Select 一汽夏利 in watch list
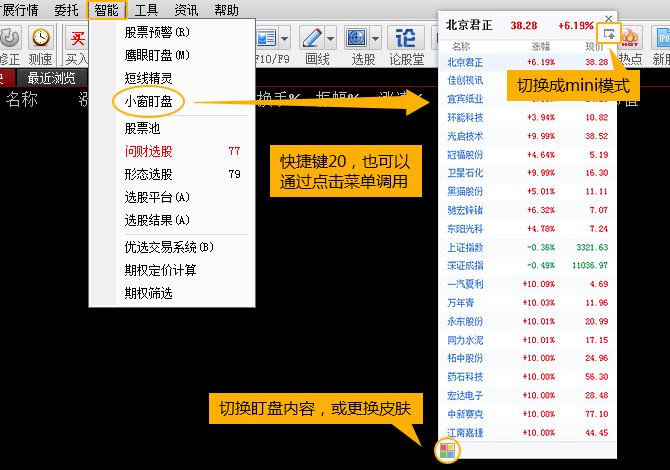The width and height of the screenshot is (670, 470). click(x=527, y=284)
